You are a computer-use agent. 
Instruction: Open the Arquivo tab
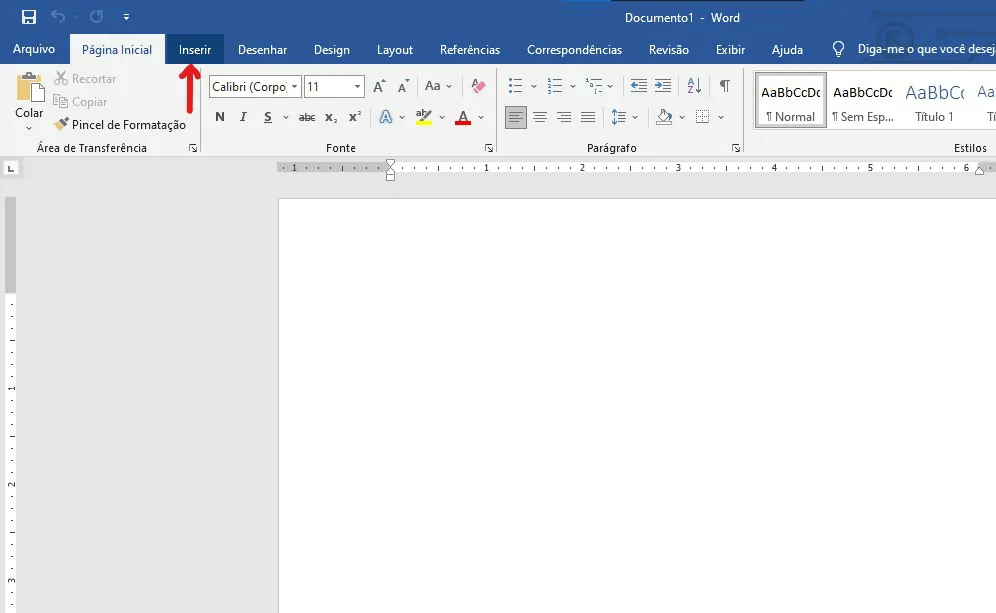tap(34, 49)
